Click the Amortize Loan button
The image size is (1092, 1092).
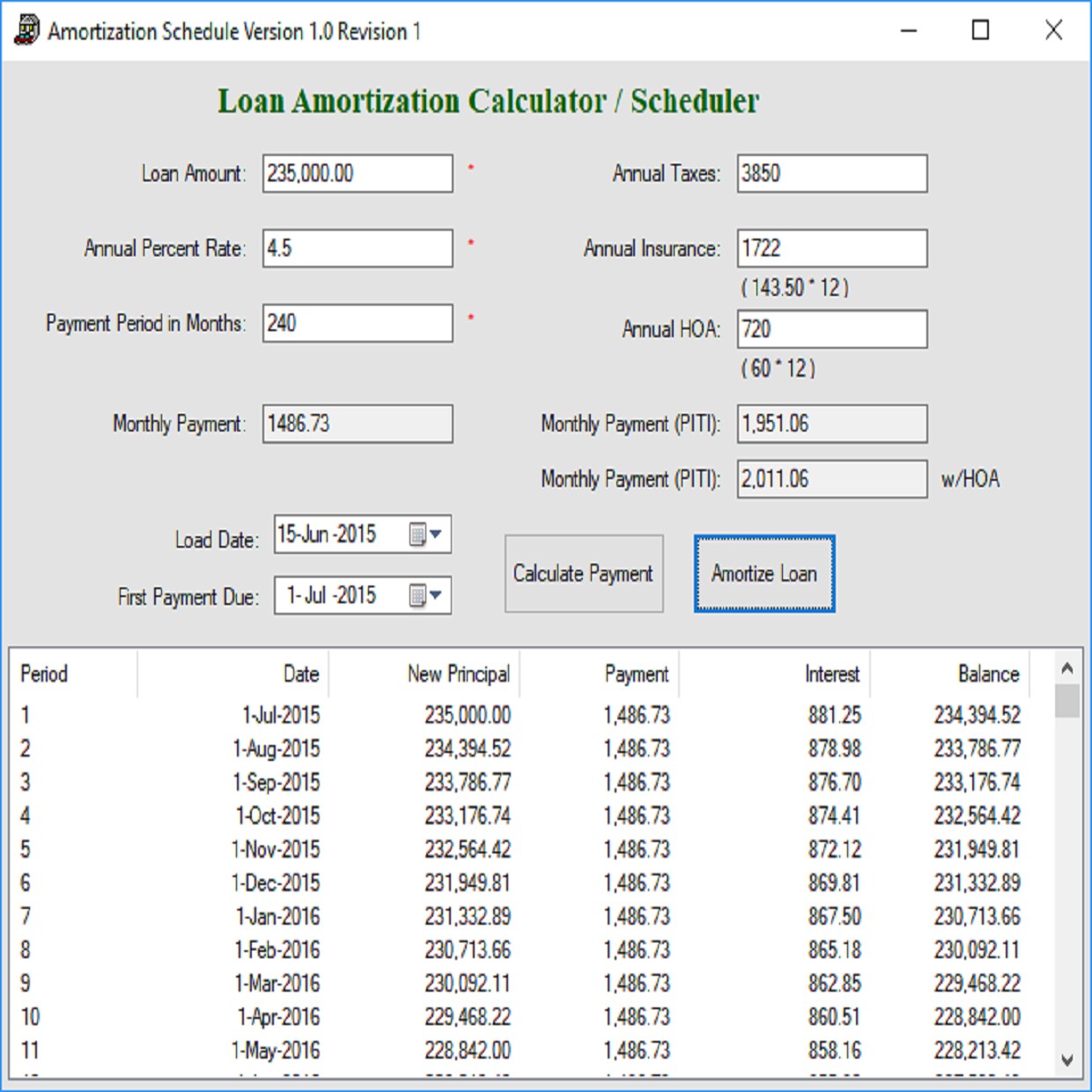[x=764, y=573]
